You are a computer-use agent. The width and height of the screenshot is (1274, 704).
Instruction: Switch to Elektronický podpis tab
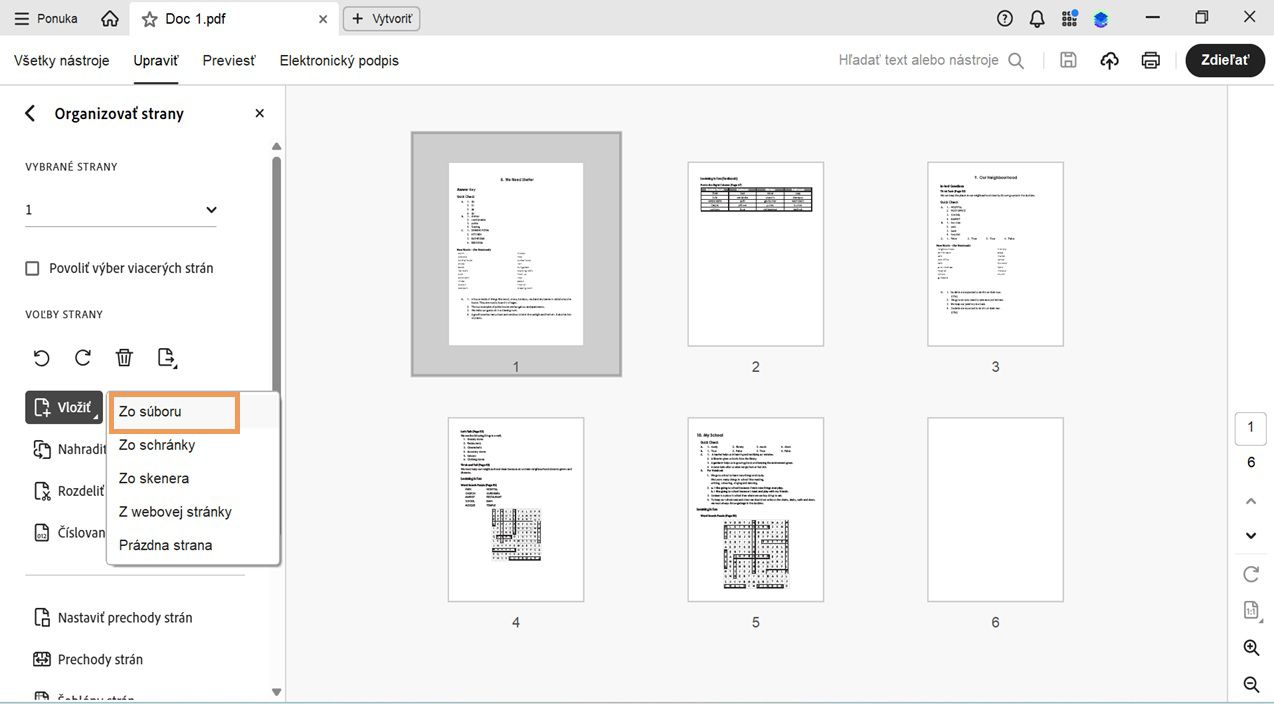339,60
